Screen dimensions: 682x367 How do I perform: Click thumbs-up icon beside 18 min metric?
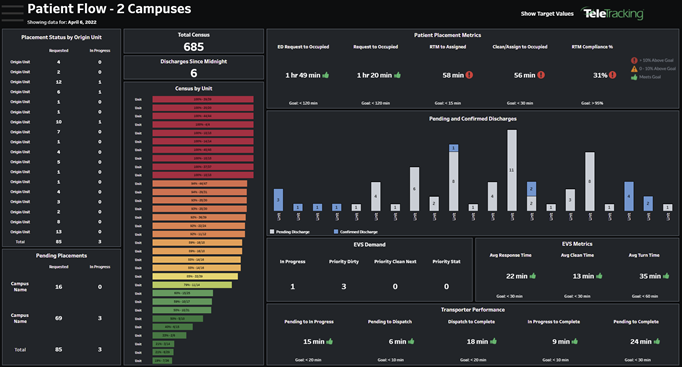(493, 341)
